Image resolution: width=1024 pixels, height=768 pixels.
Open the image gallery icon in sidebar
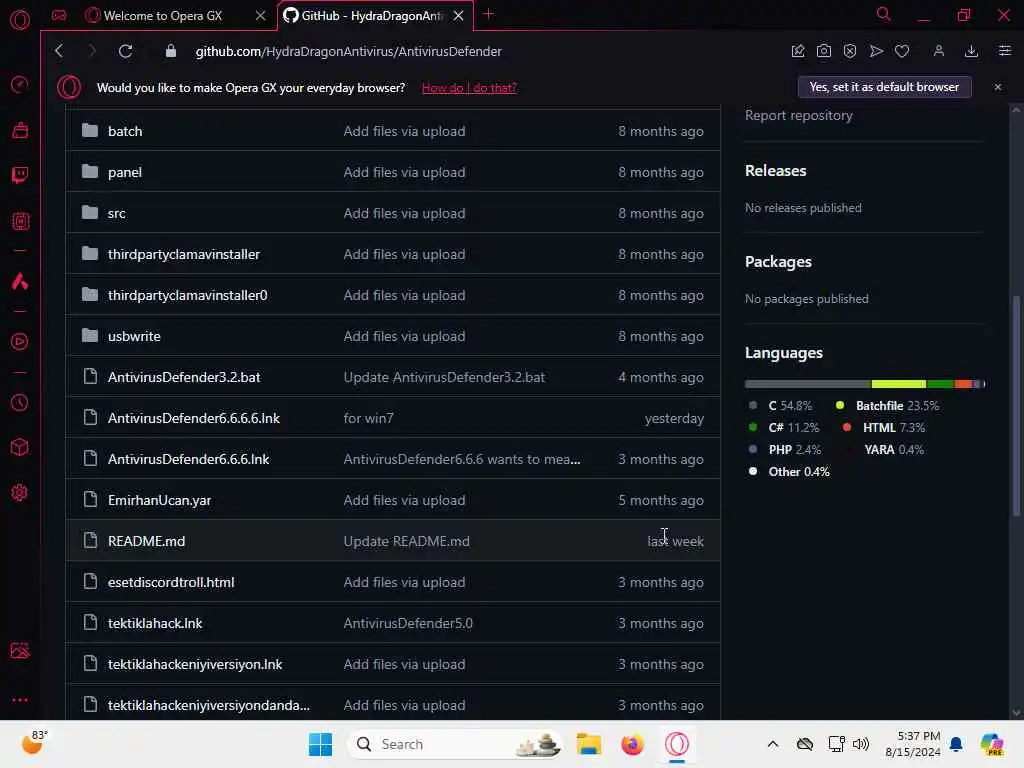click(x=20, y=650)
